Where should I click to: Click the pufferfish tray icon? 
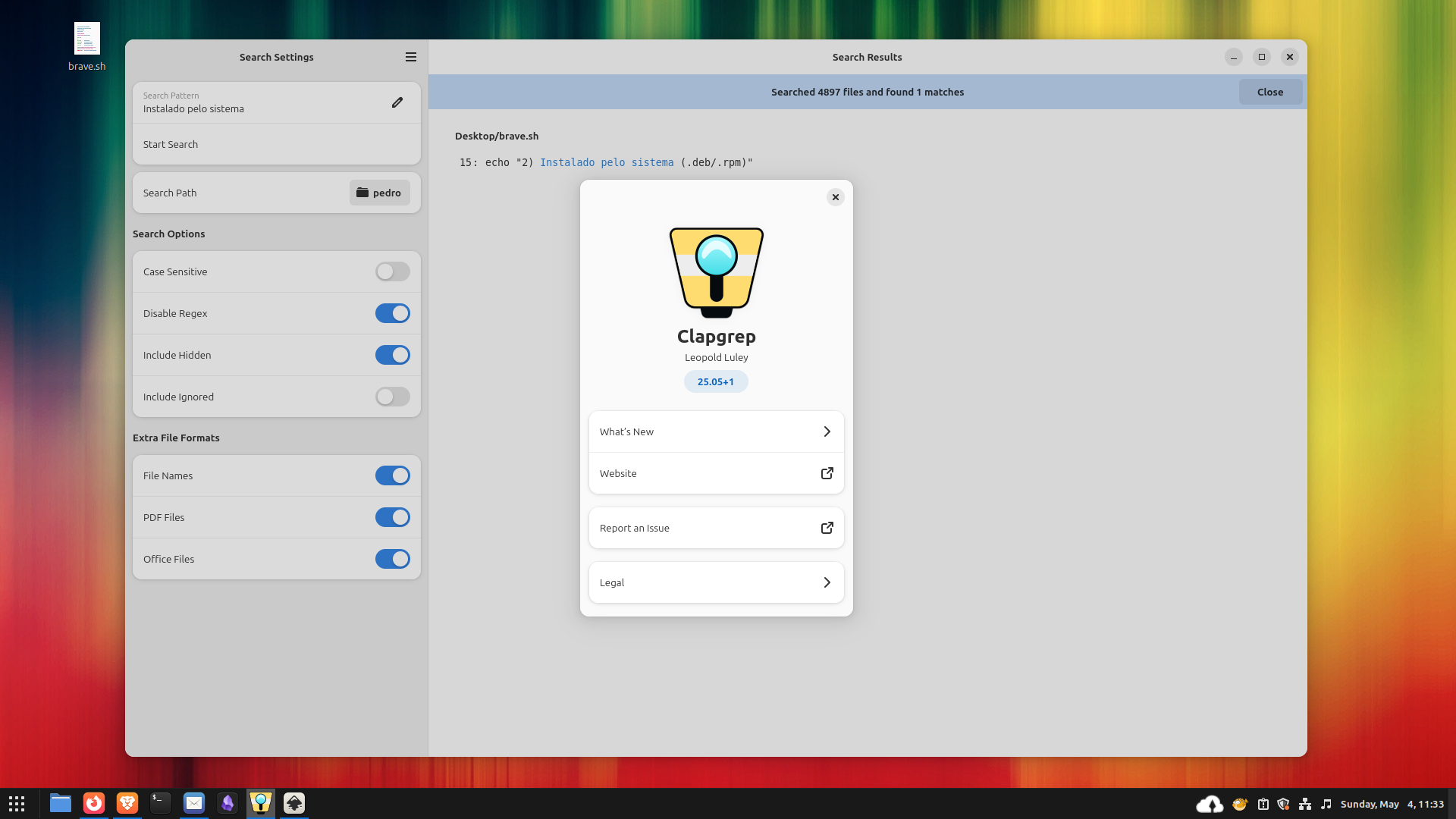click(x=1240, y=804)
